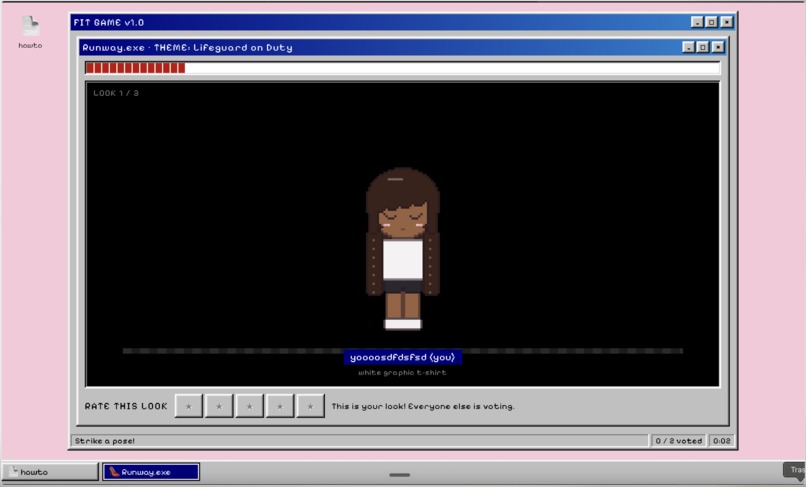806x487 pixels.
Task: Click the 'LOOK 1 / 3' counter
Action: pyautogui.click(x=116, y=93)
